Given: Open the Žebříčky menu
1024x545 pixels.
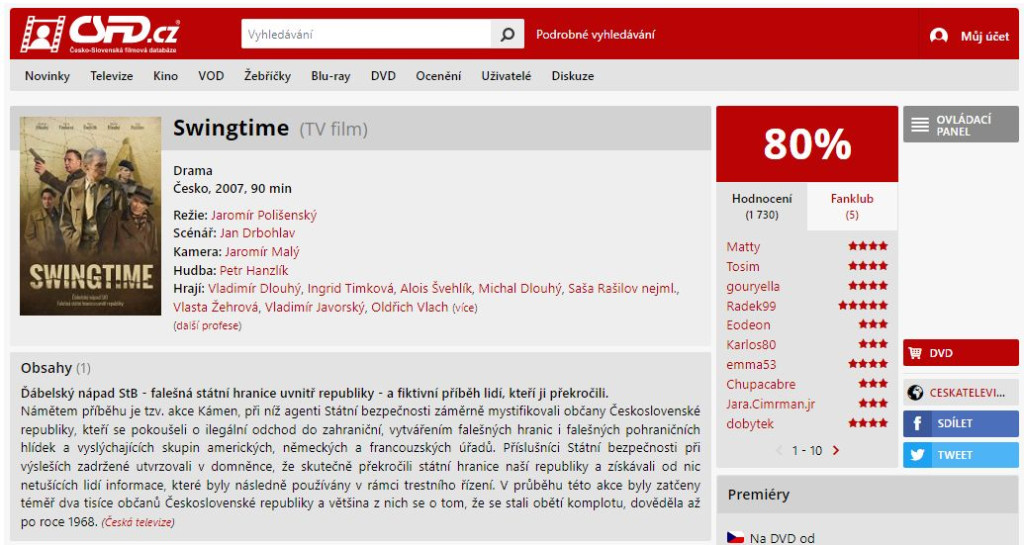Looking at the screenshot, I should pyautogui.click(x=268, y=76).
